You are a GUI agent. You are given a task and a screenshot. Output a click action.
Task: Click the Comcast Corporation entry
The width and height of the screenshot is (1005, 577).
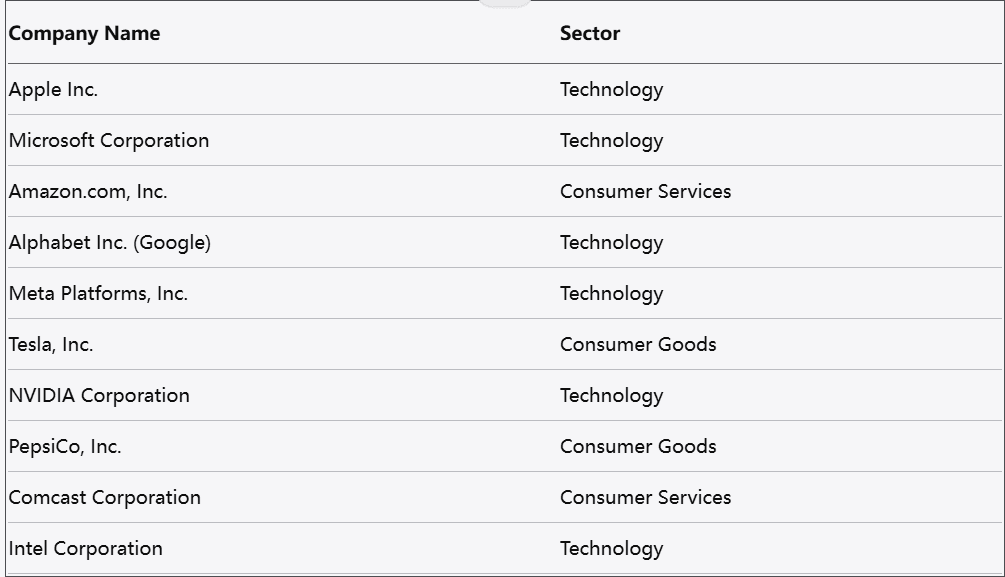tap(105, 498)
